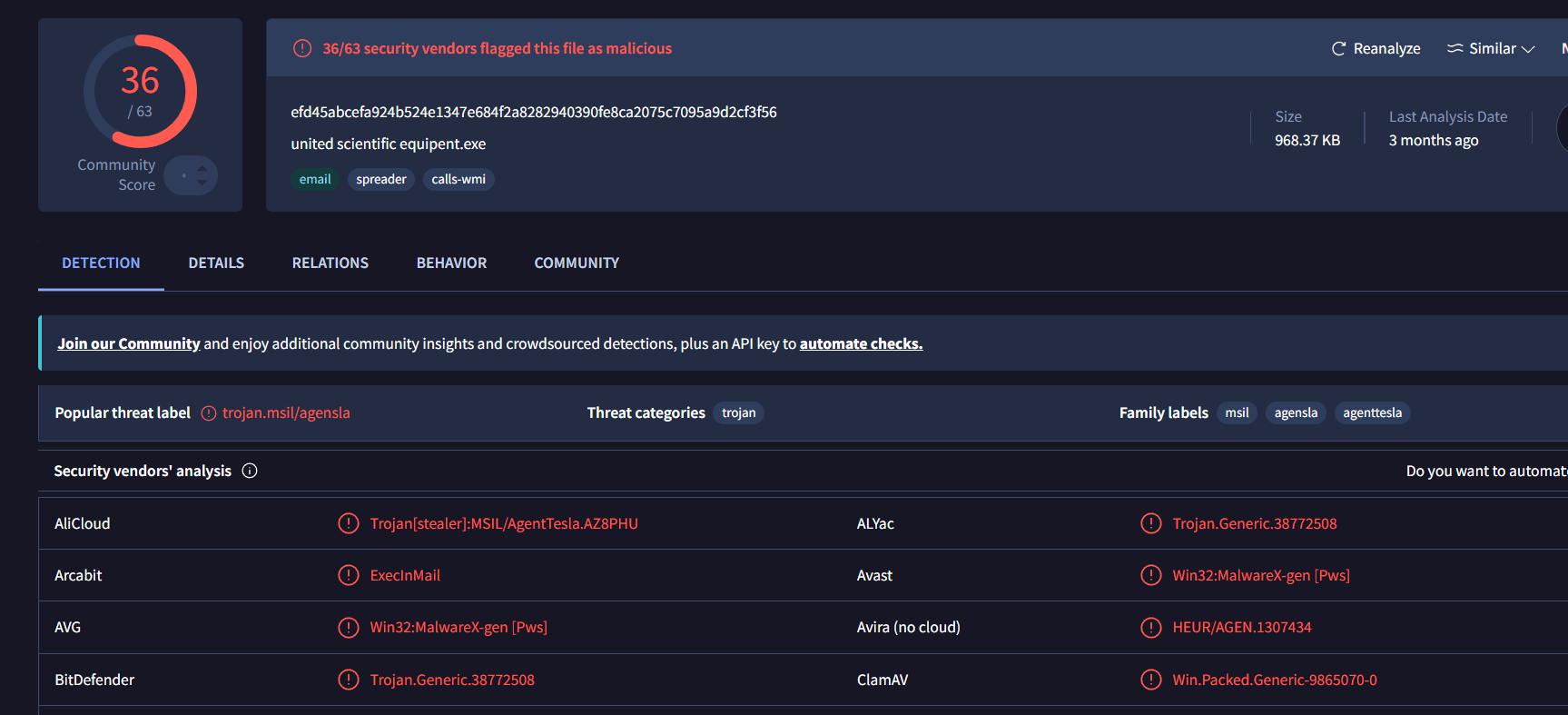Click the alert icon in Avast row

pos(1151,575)
